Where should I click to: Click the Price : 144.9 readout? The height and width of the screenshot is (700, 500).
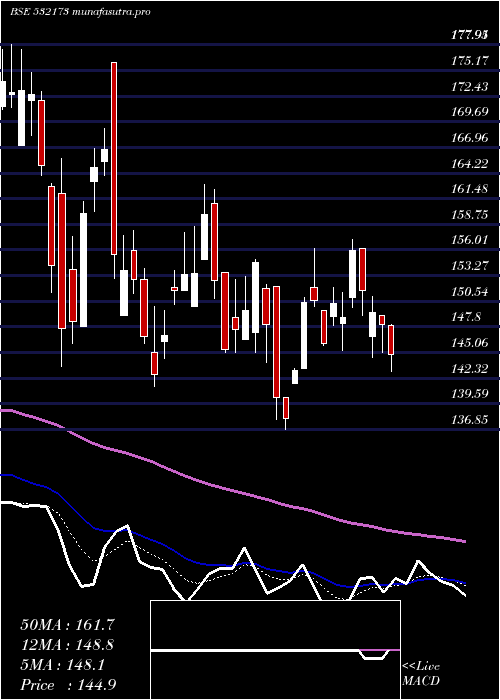click(68, 685)
